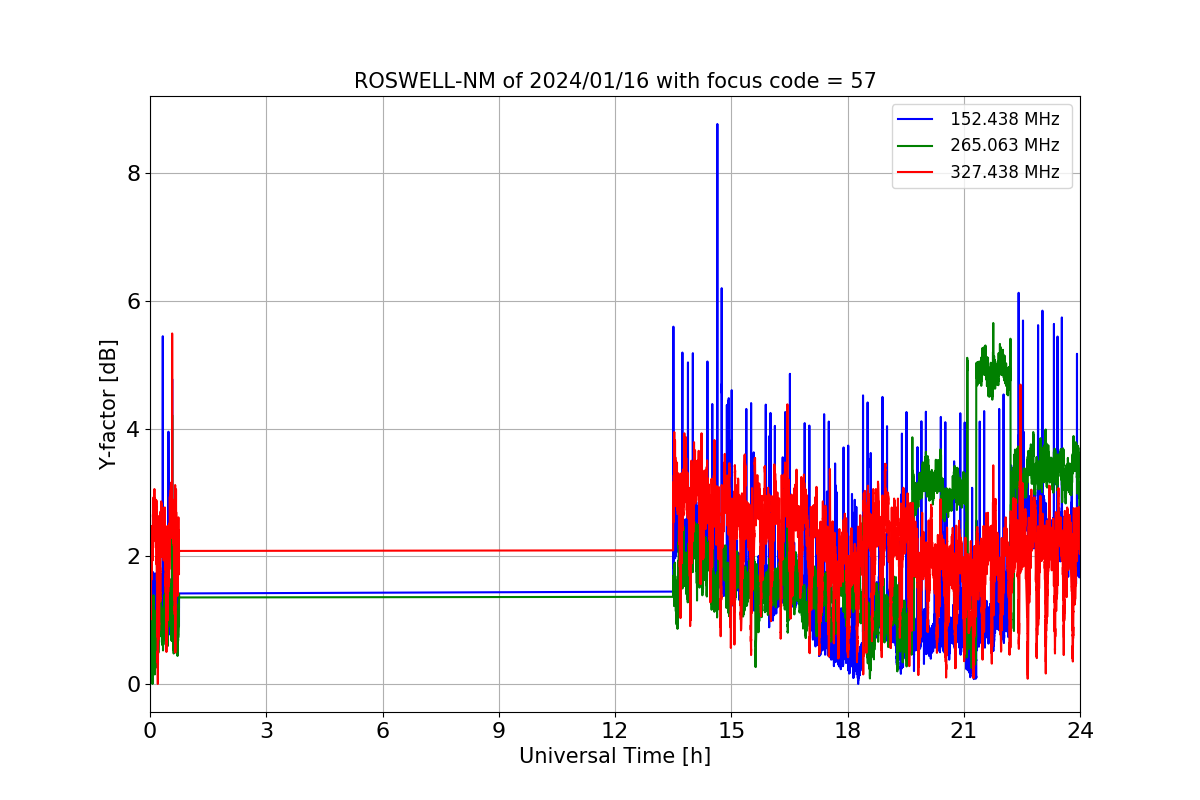Viewport: 1200px width, 800px height.
Task: Click y-axis tick label 4
Action: tap(133, 430)
